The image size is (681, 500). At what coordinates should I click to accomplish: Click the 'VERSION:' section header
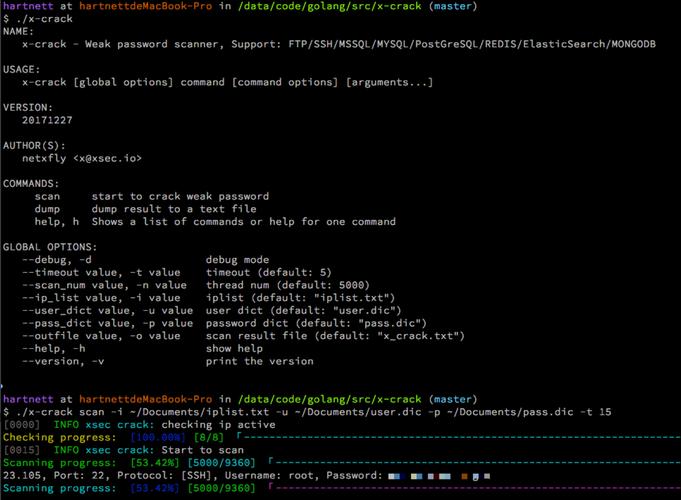tap(28, 108)
